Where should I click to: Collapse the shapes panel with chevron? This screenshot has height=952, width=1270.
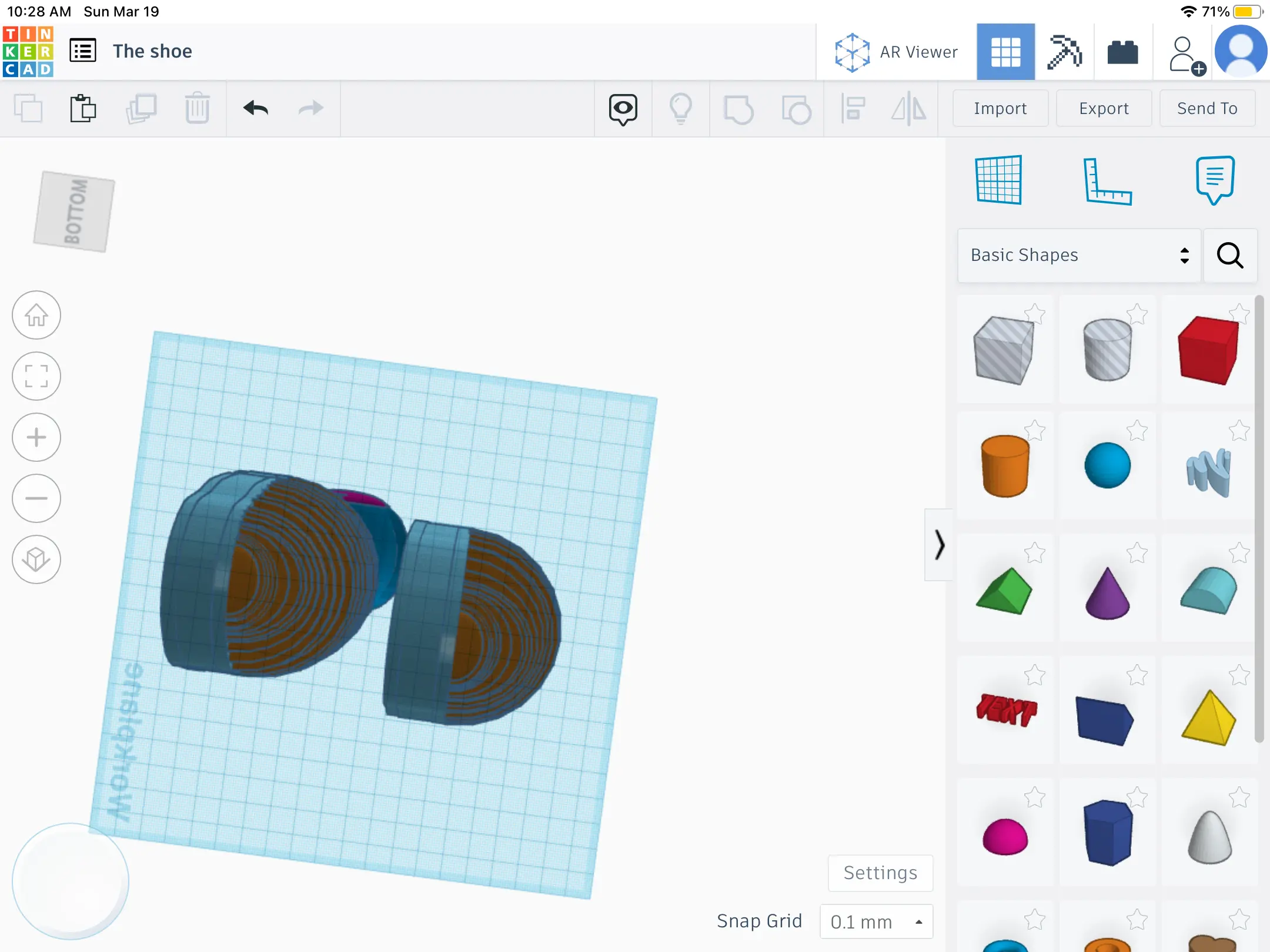939,545
